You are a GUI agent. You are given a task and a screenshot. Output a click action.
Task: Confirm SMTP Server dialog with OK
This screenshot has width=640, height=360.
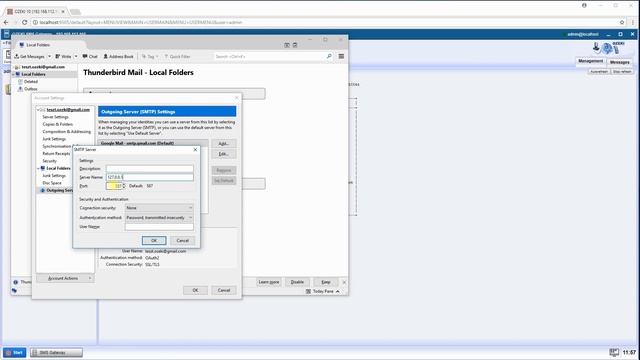point(154,240)
